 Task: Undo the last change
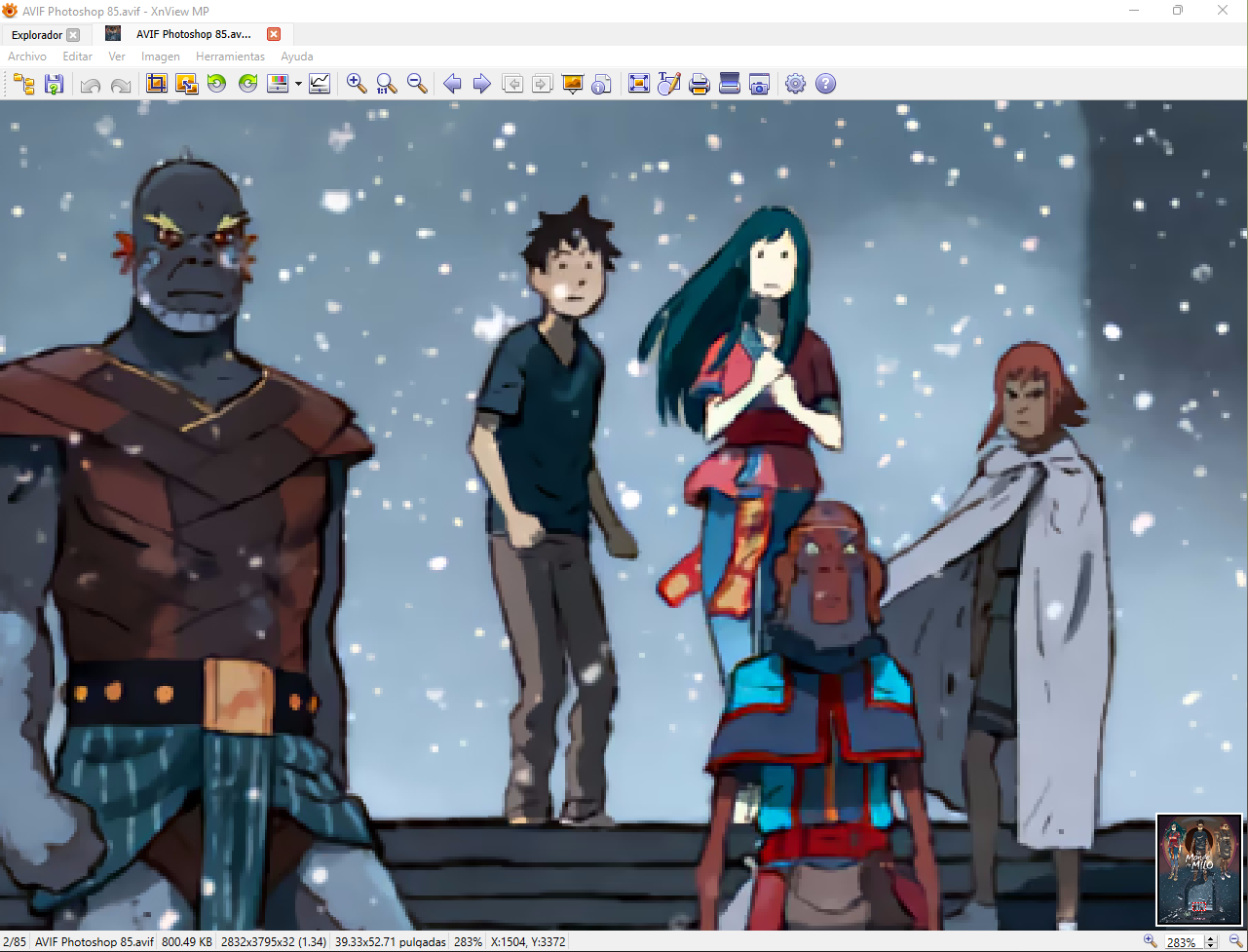(x=91, y=84)
